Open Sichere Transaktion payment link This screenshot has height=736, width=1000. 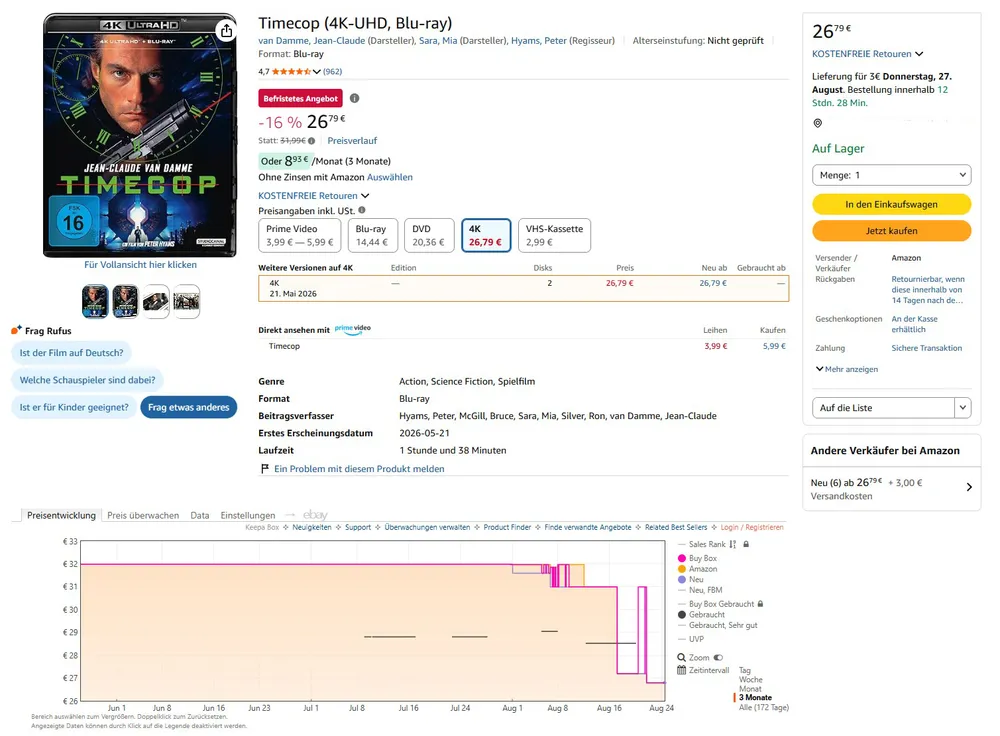click(x=927, y=348)
